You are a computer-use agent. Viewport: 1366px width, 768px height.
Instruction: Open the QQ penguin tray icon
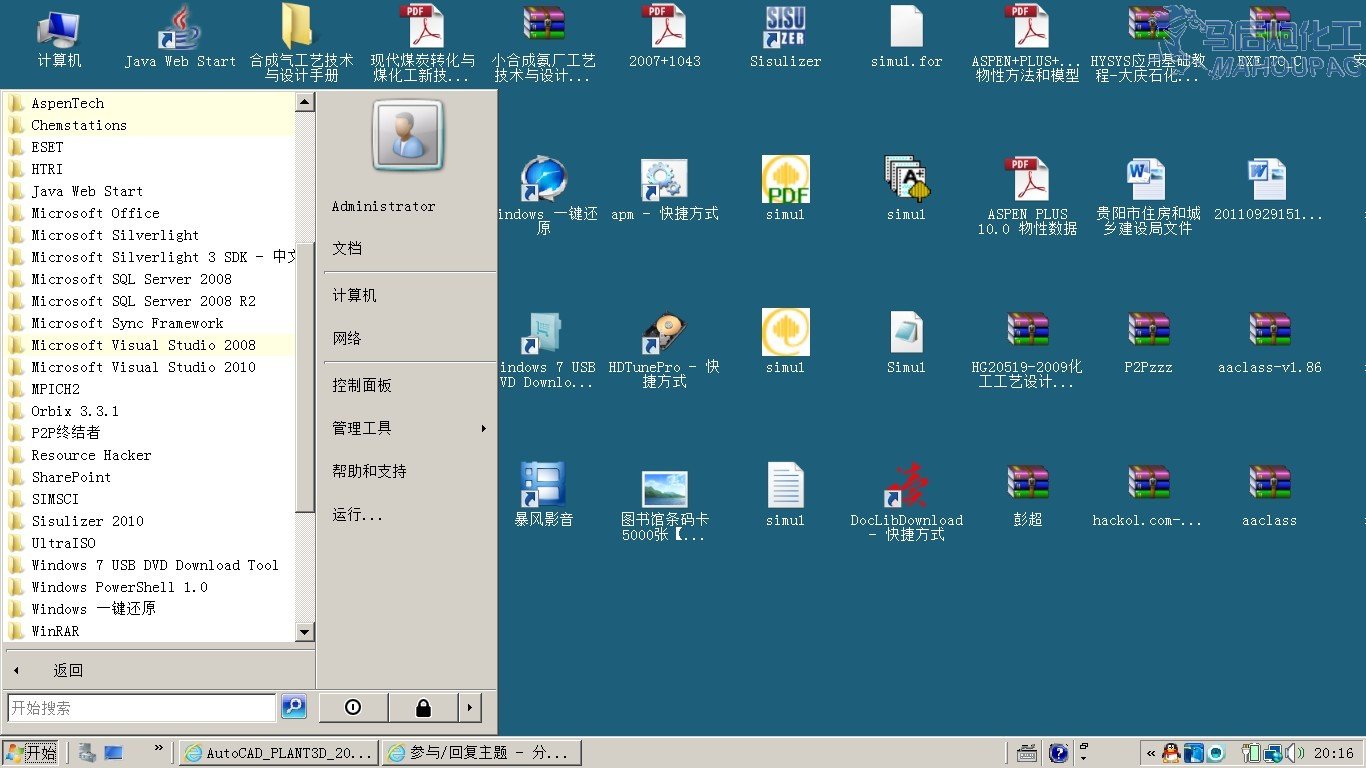(1171, 753)
